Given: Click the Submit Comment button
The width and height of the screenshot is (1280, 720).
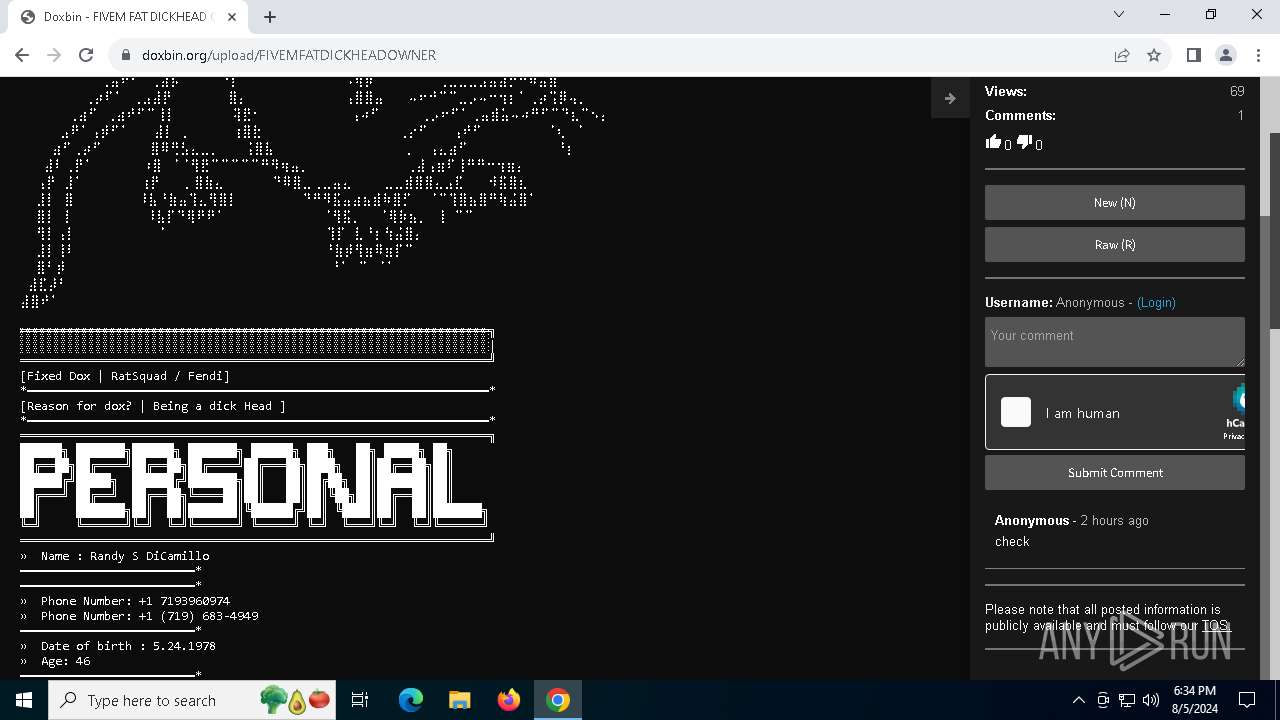Looking at the screenshot, I should pyautogui.click(x=1115, y=473).
